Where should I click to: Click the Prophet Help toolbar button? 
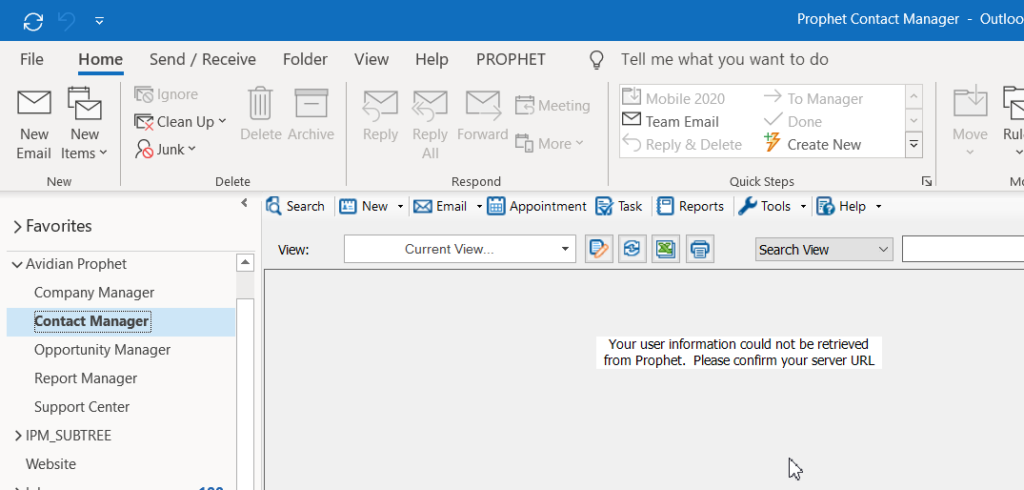click(x=841, y=206)
